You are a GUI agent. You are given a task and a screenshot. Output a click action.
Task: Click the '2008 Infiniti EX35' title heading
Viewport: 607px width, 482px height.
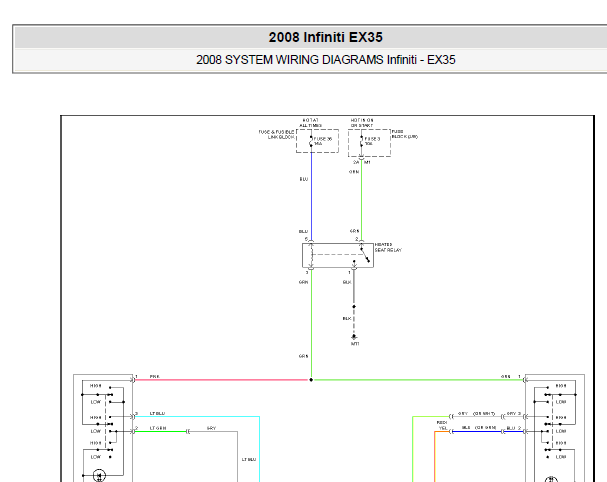pyautogui.click(x=326, y=37)
